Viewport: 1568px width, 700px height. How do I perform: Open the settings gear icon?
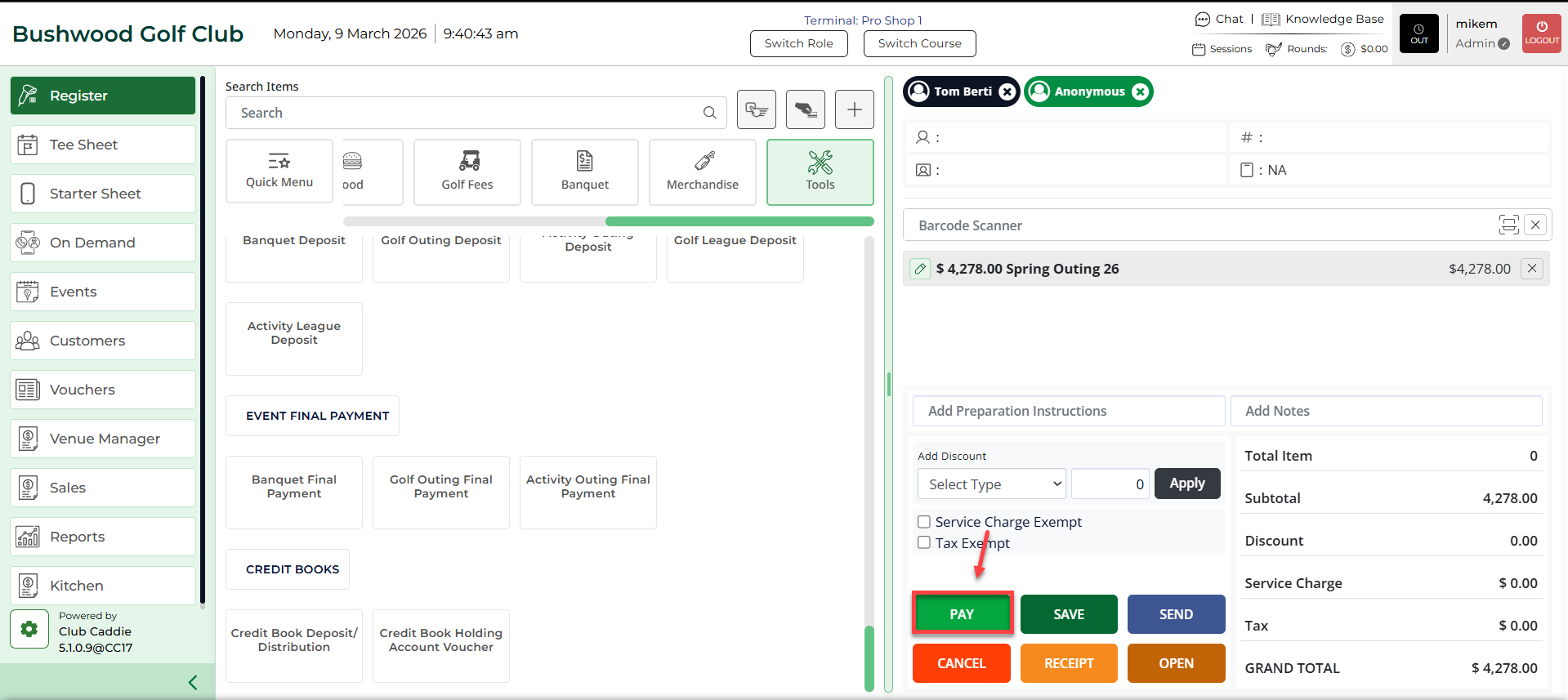[29, 629]
